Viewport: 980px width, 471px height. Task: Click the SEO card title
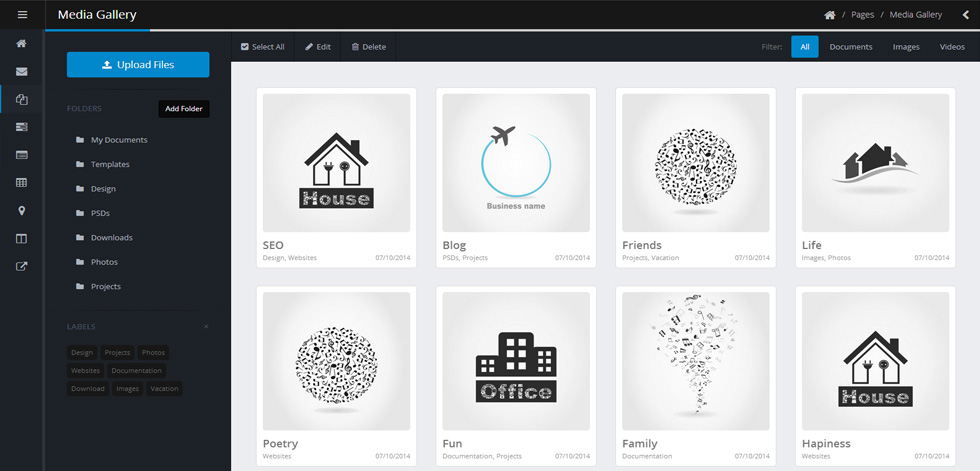273,245
